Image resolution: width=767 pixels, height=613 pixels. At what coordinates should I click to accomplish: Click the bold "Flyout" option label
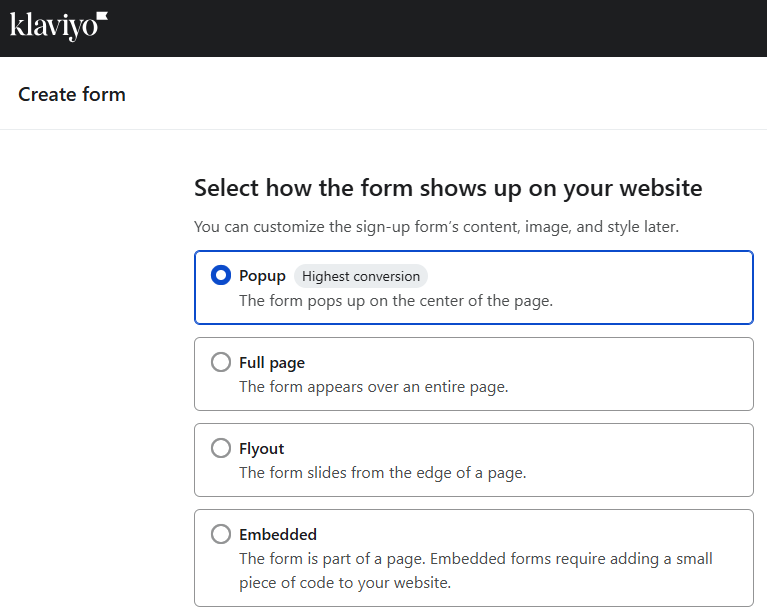pyautogui.click(x=262, y=448)
